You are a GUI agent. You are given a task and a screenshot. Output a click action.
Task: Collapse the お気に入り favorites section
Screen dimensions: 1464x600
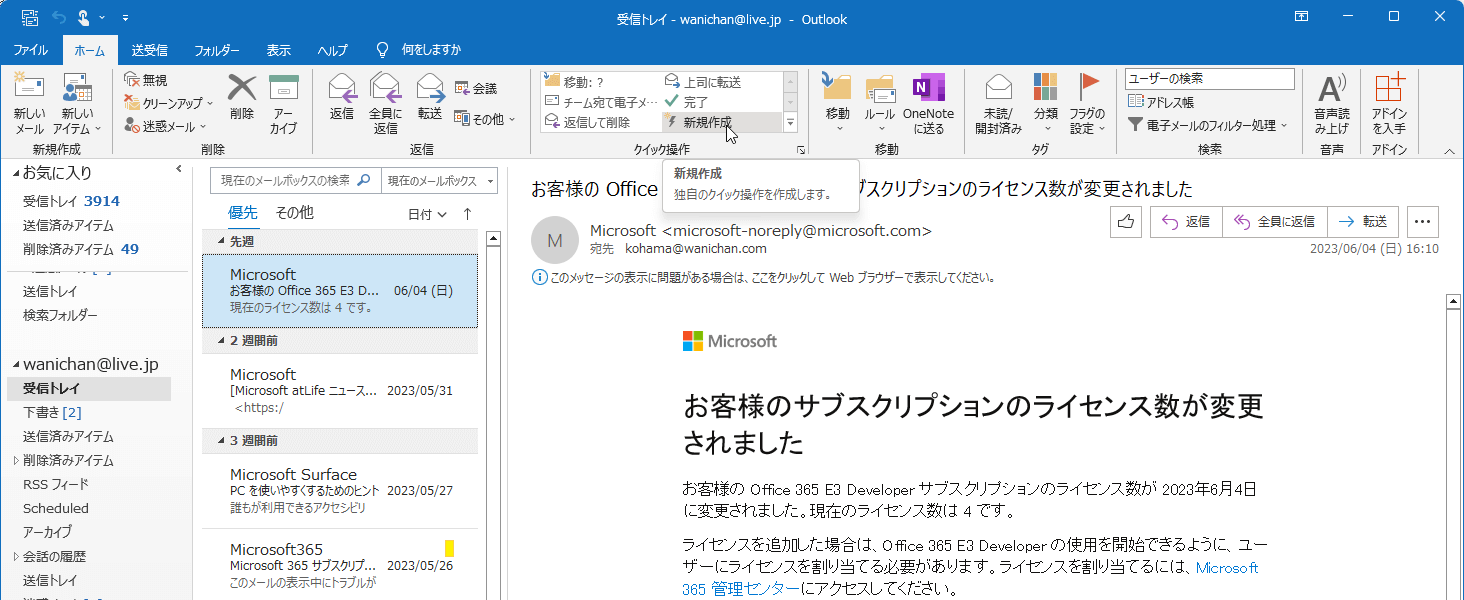tap(15, 174)
